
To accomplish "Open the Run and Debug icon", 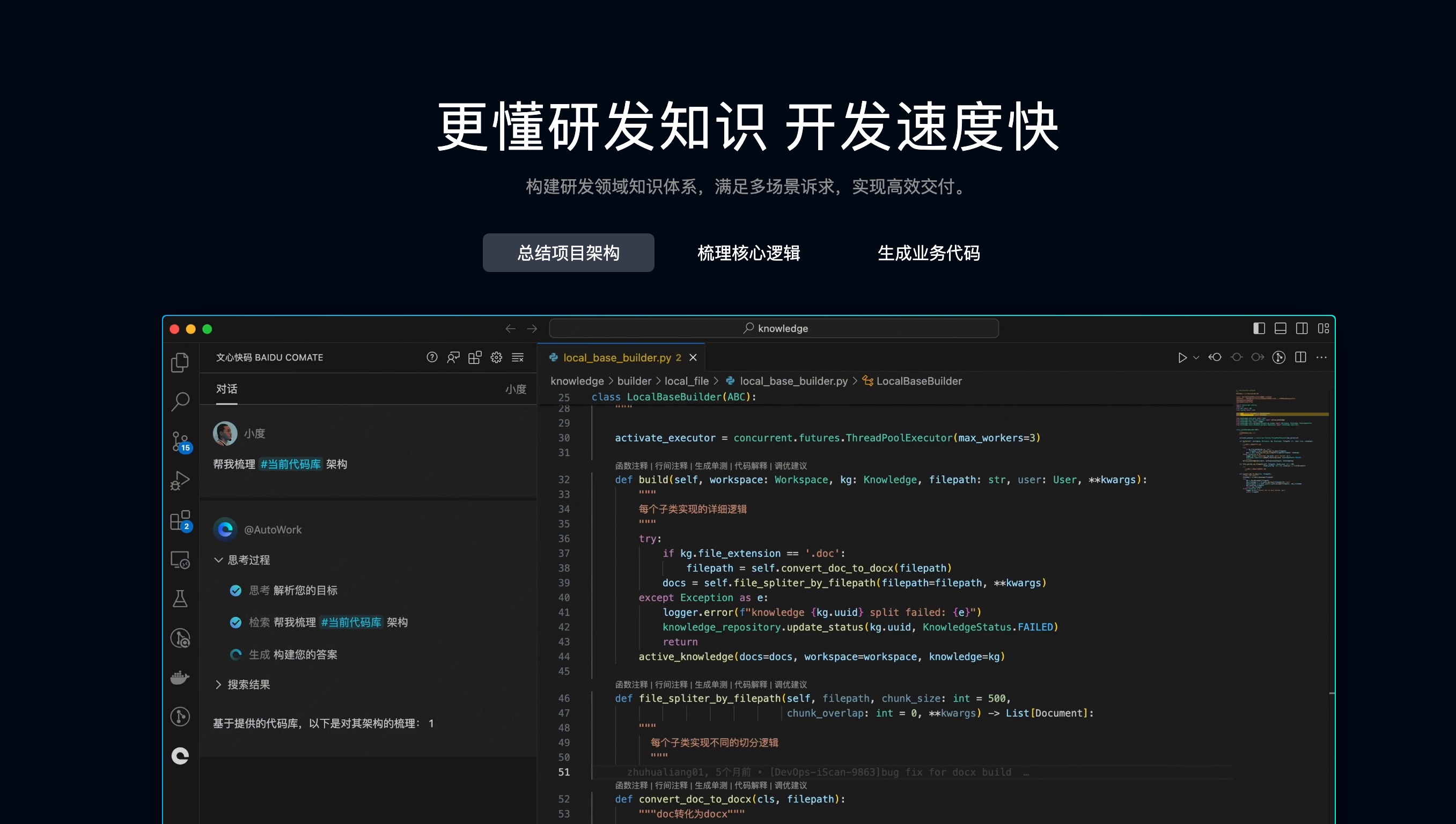I will [180, 481].
